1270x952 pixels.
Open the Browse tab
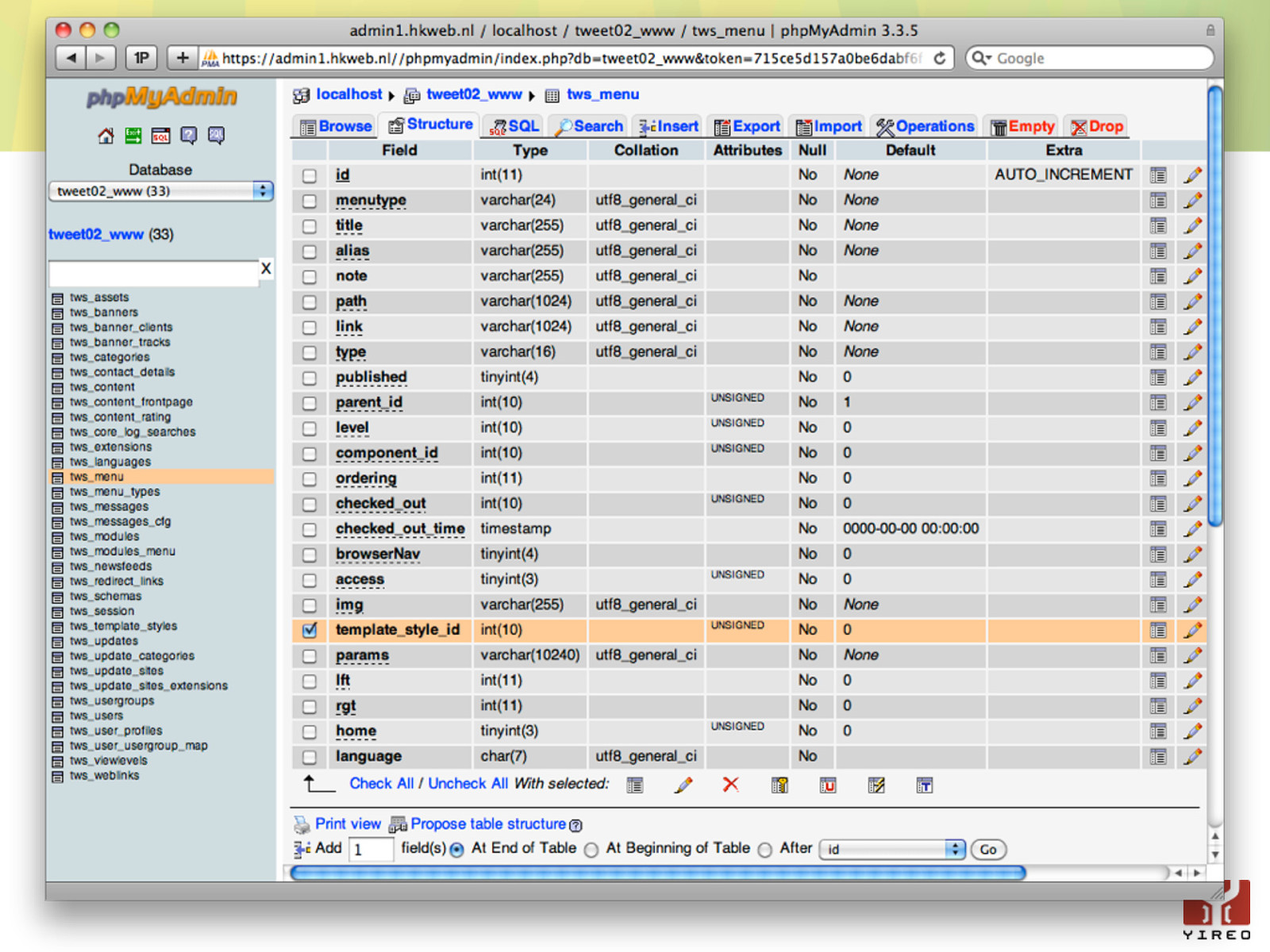(x=335, y=126)
